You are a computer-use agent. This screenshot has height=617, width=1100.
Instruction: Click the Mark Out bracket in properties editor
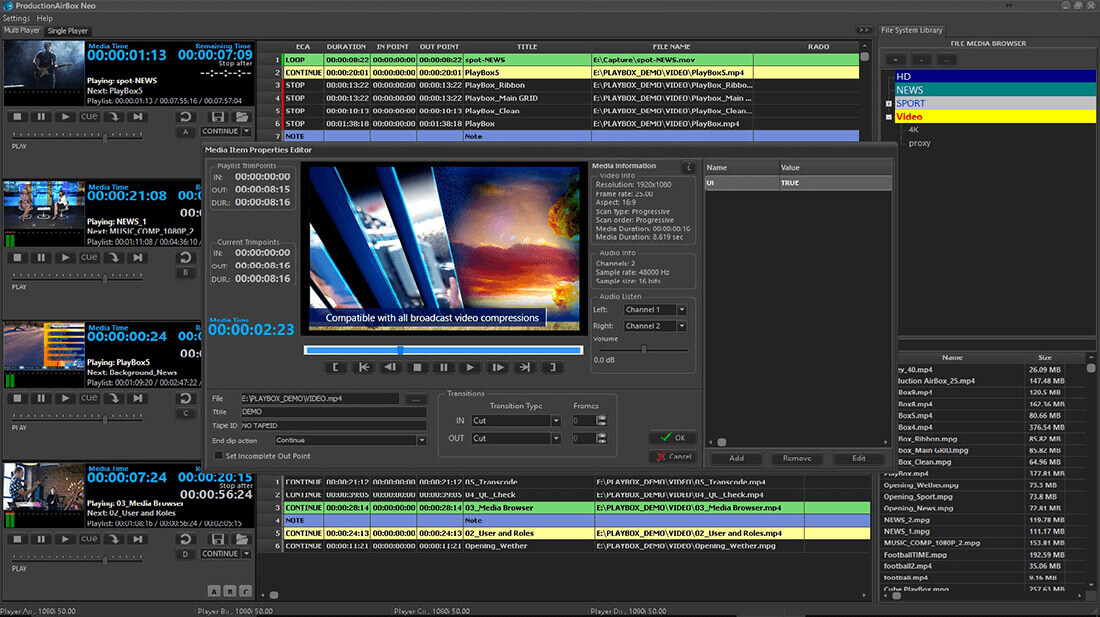tap(552, 367)
